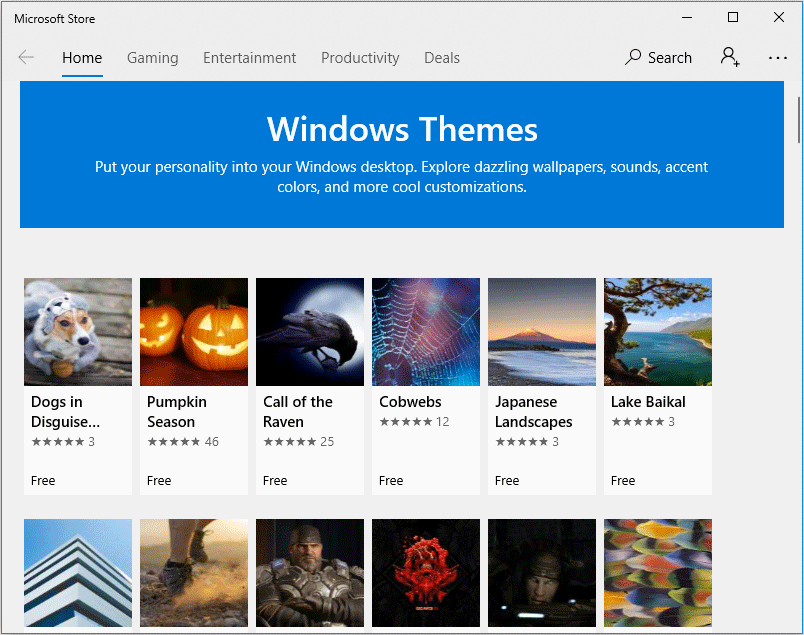
Task: Open the Entertainment tab
Action: (x=250, y=58)
